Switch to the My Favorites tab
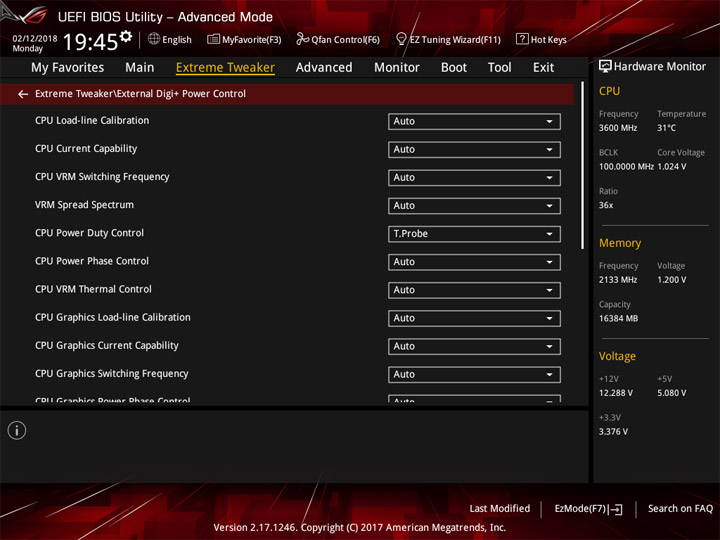 coord(68,68)
